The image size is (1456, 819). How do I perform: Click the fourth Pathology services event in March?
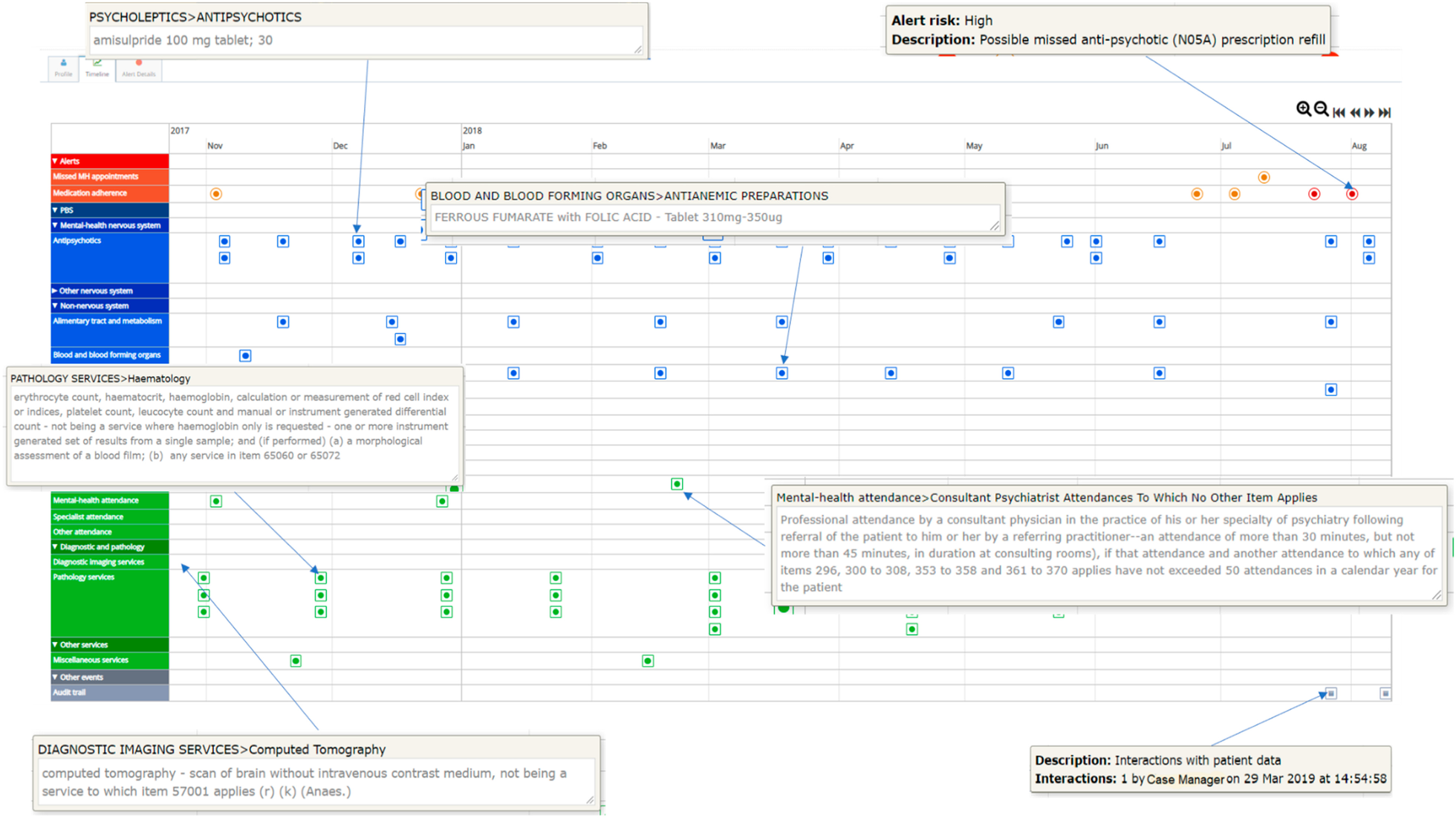click(715, 629)
